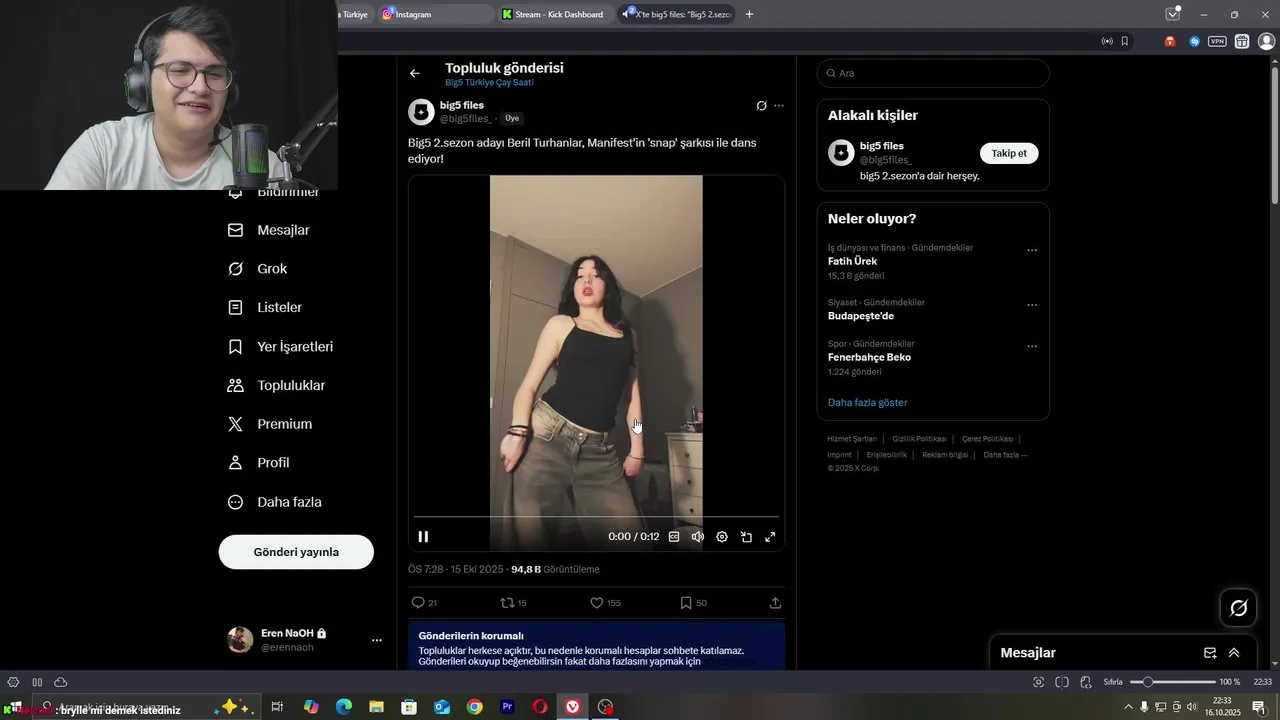Open the Windows notification center icon
The height and width of the screenshot is (720, 1280).
[1258, 707]
